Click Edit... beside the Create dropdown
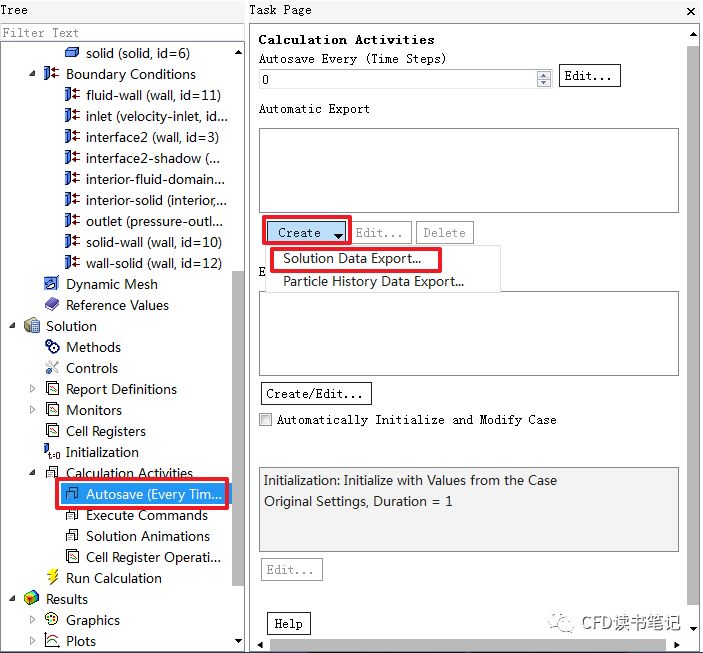The width and height of the screenshot is (703, 653). tap(381, 232)
